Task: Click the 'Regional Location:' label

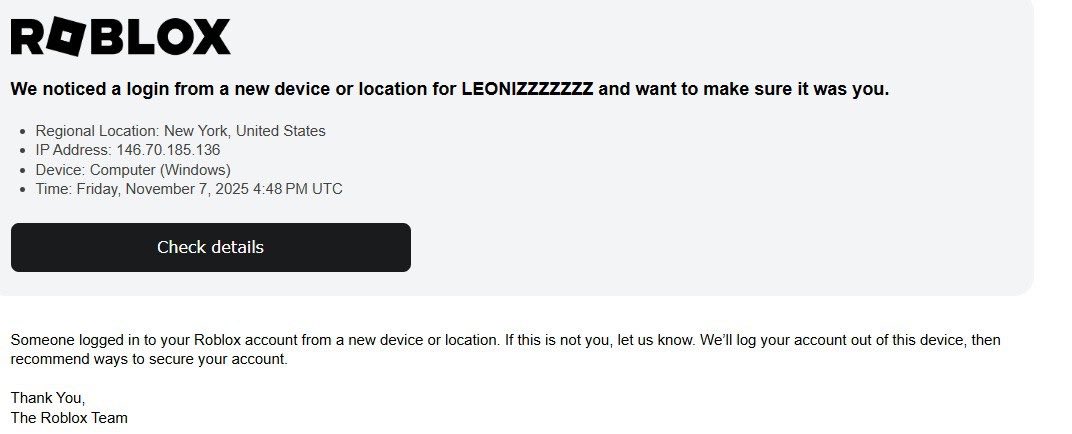Action: (x=98, y=131)
